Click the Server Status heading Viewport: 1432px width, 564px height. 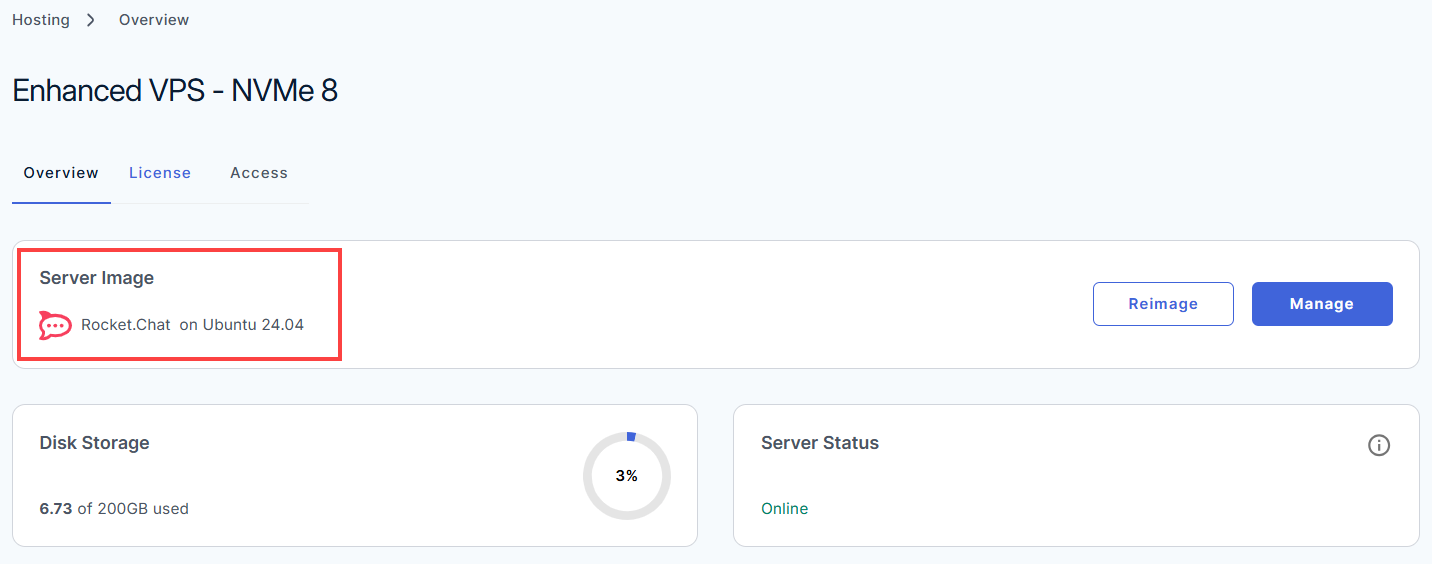pos(820,443)
